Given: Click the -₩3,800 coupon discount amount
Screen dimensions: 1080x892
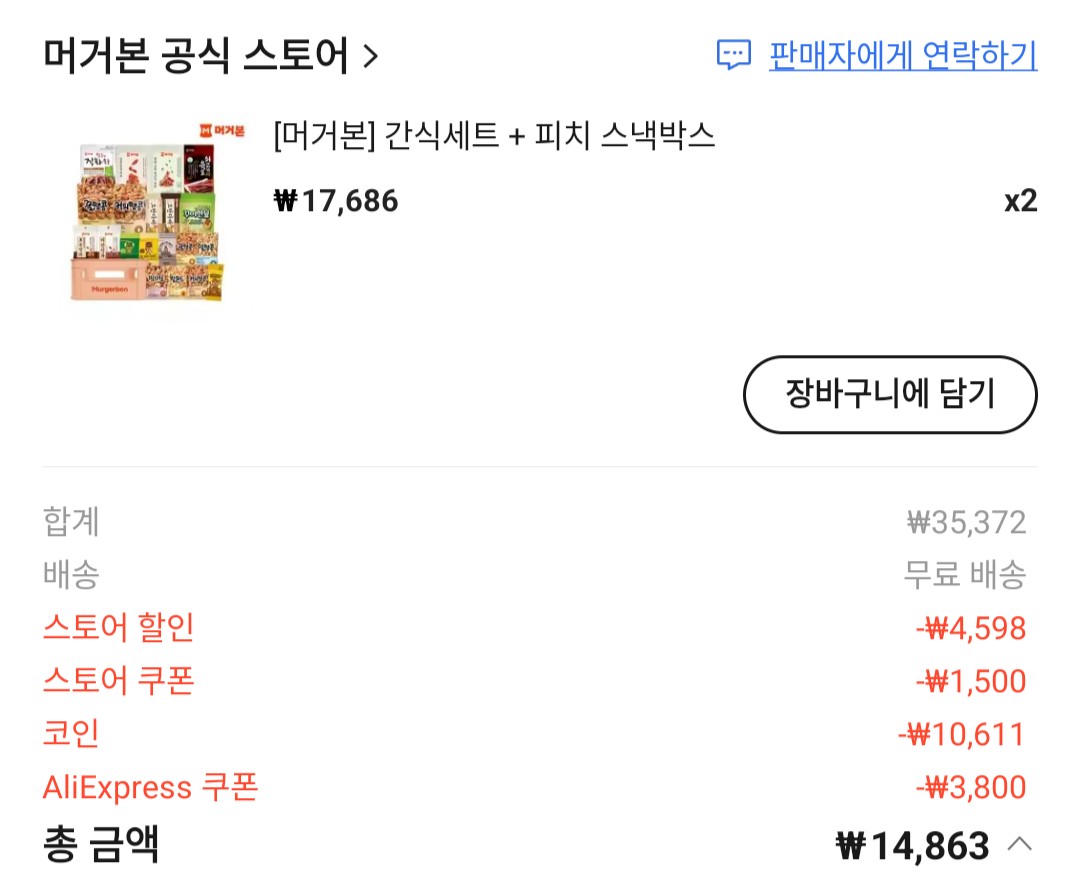Looking at the screenshot, I should tap(971, 788).
